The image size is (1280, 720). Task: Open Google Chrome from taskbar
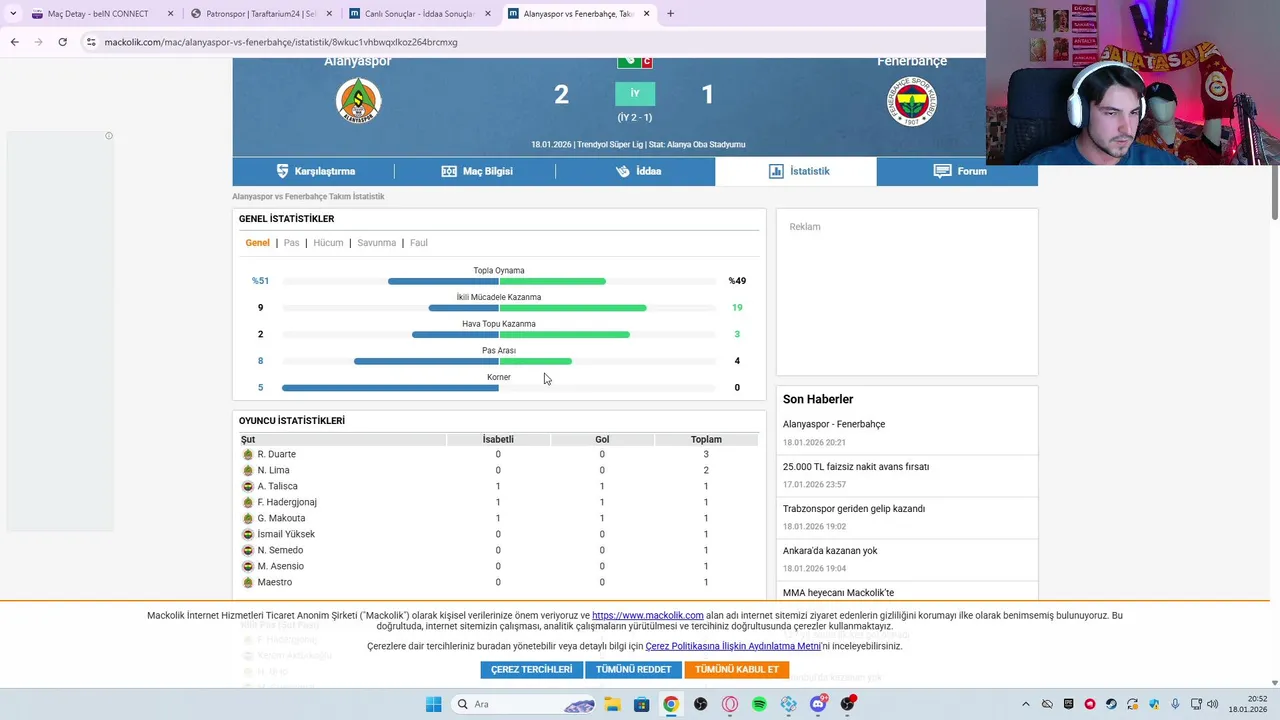click(x=671, y=704)
